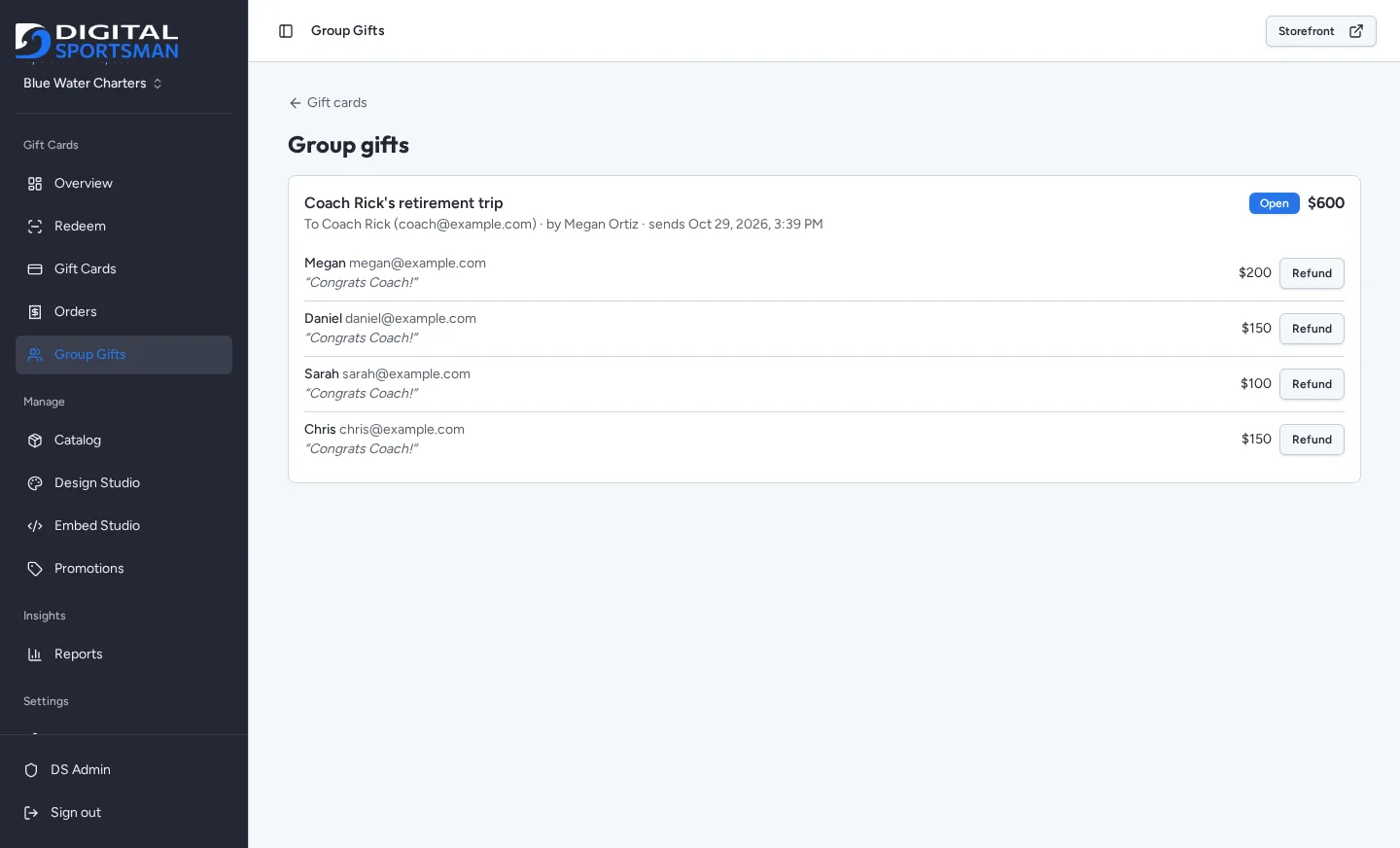This screenshot has width=1400, height=848.
Task: Click chris@example.com email text
Action: [402, 430]
